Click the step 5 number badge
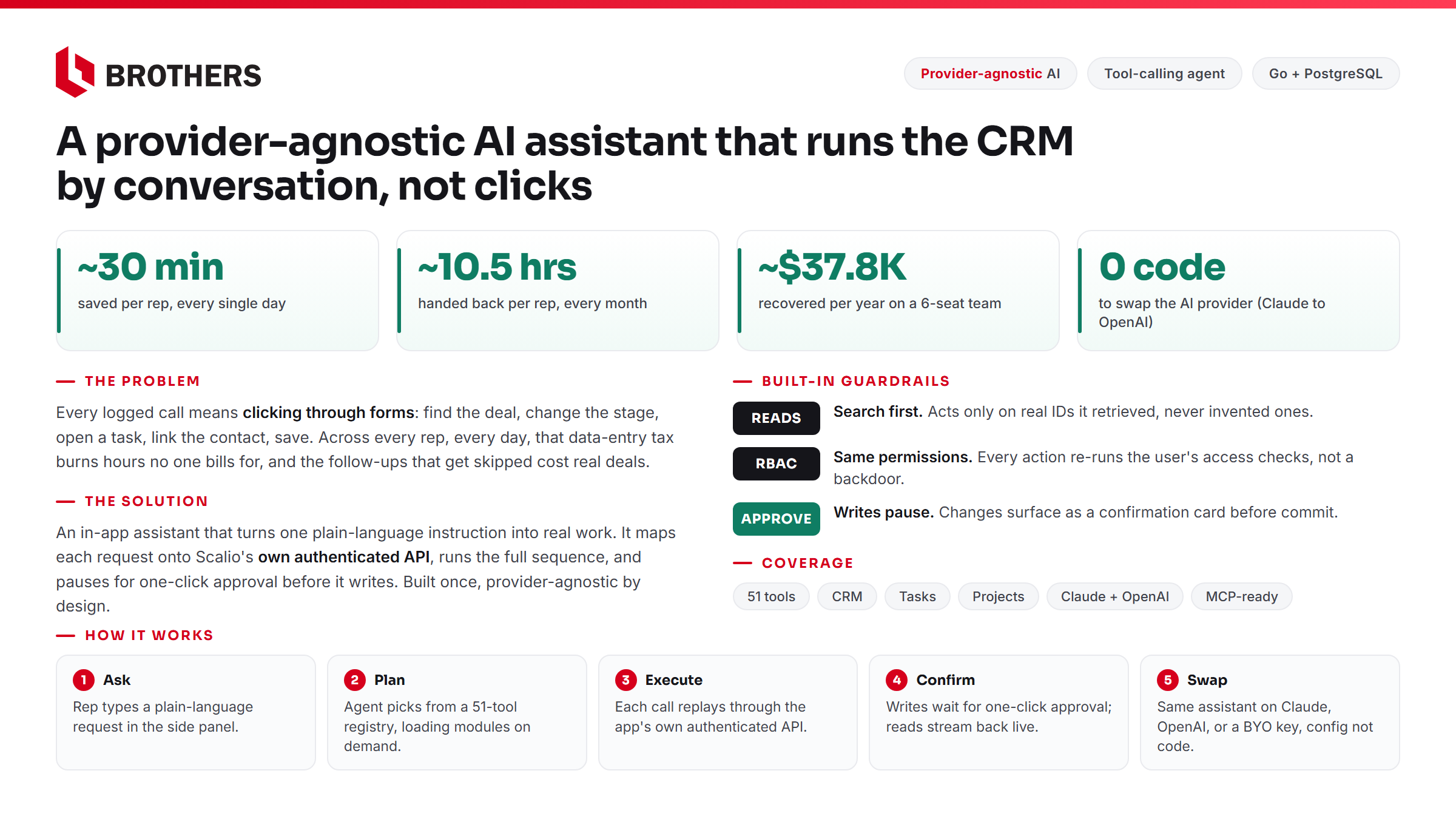The width and height of the screenshot is (1456, 819). pyautogui.click(x=1168, y=680)
